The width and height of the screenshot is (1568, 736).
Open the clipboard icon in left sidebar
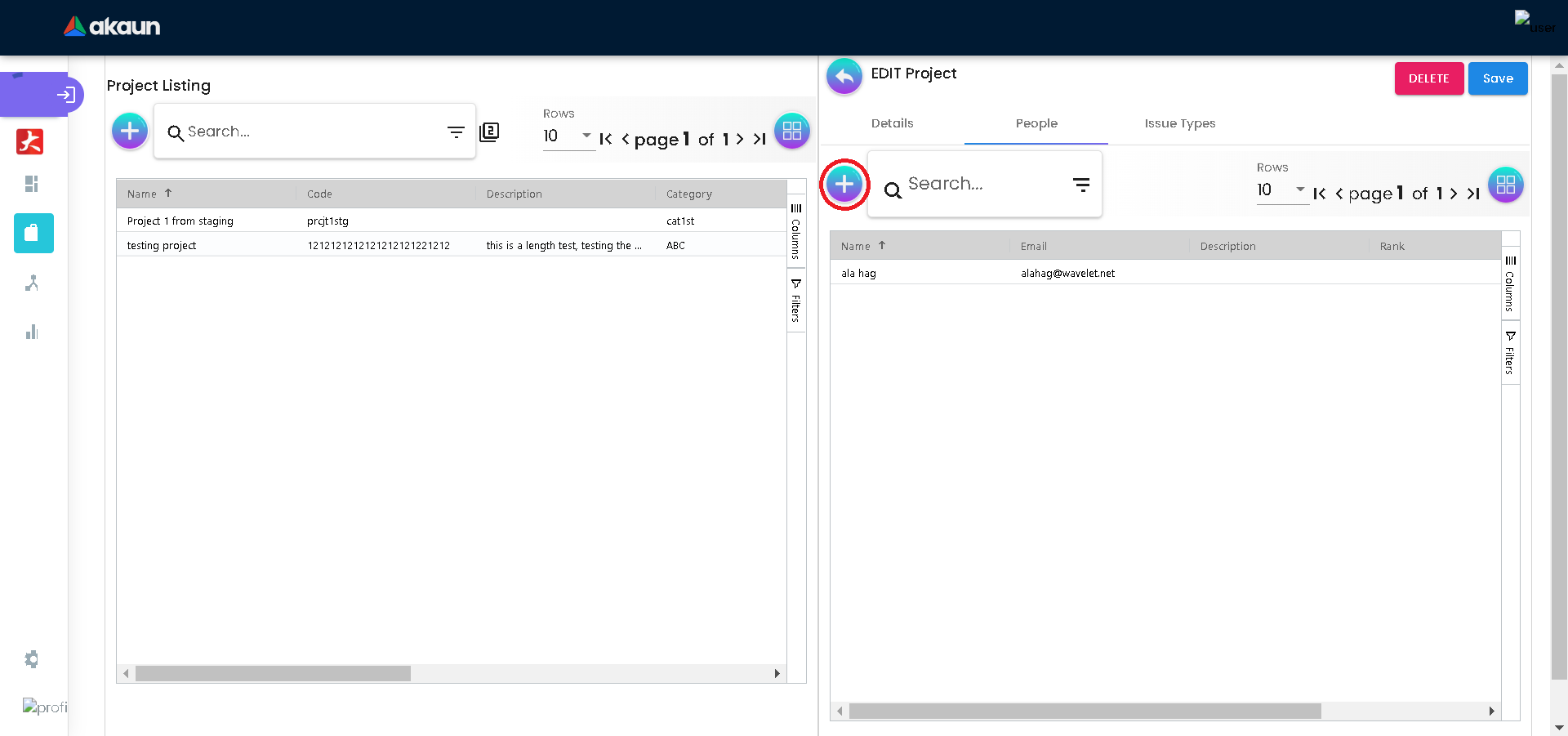[x=33, y=233]
